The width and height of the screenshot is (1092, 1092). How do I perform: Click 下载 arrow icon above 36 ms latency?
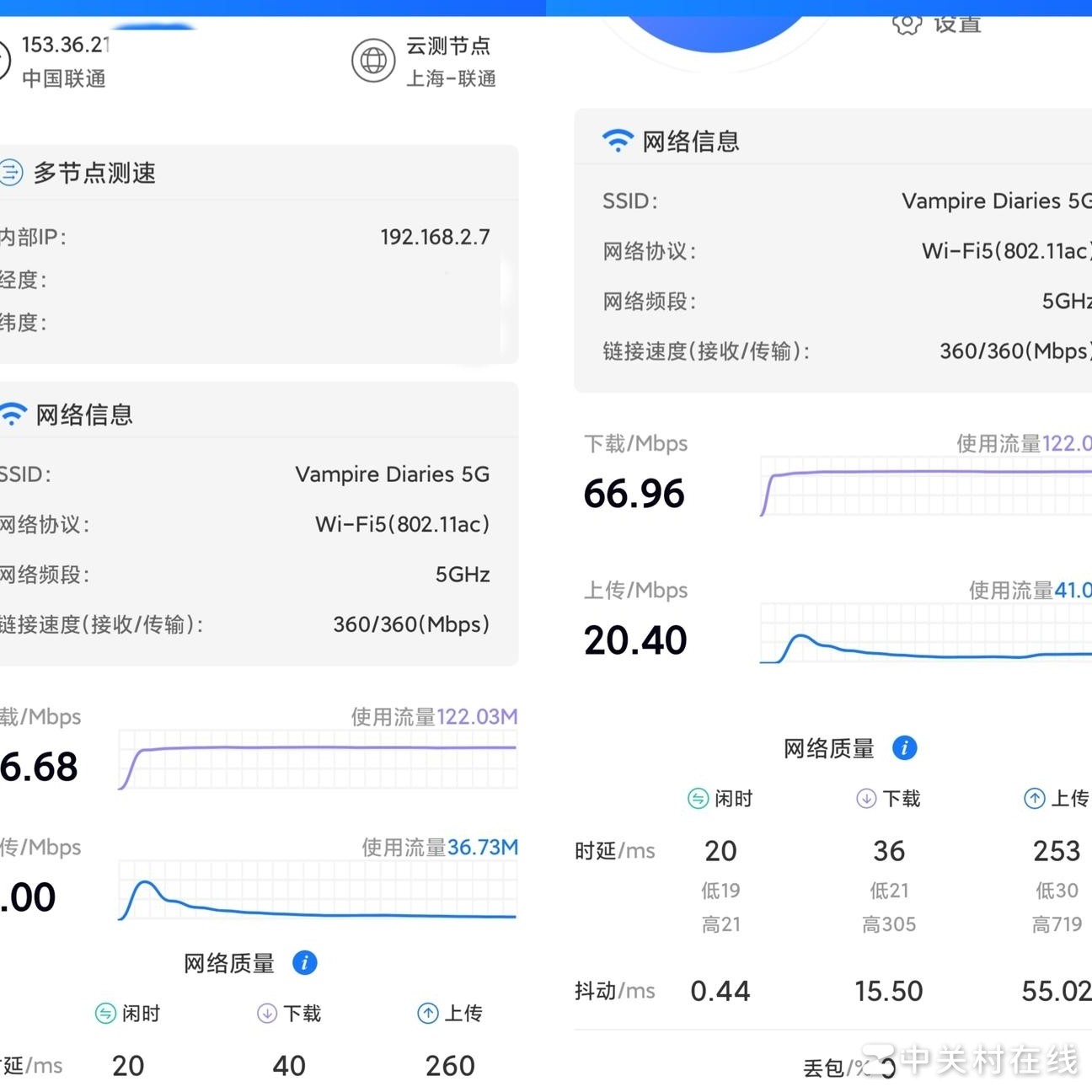(866, 798)
